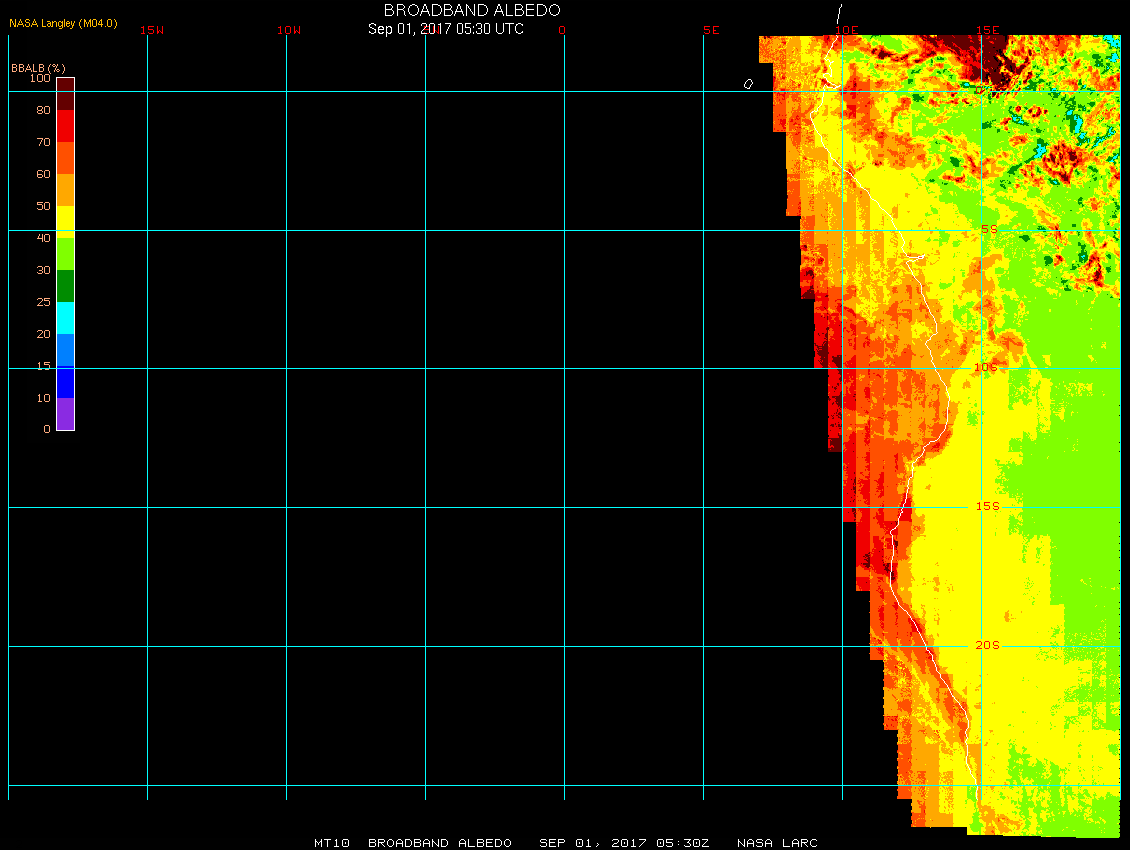
Task: Click the 10W longitude label
Action: pyautogui.click(x=289, y=30)
